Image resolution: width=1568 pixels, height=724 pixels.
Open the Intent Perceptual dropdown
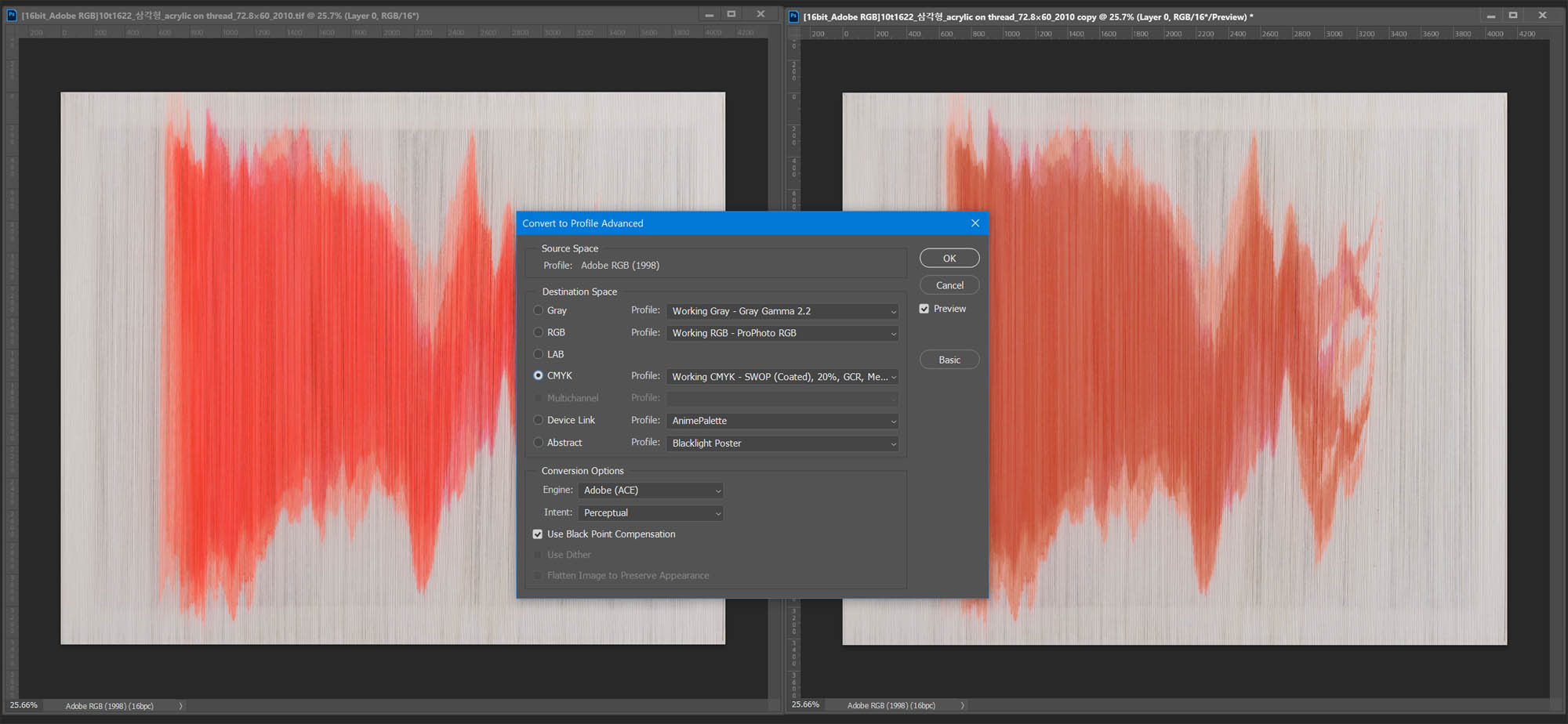(x=651, y=513)
